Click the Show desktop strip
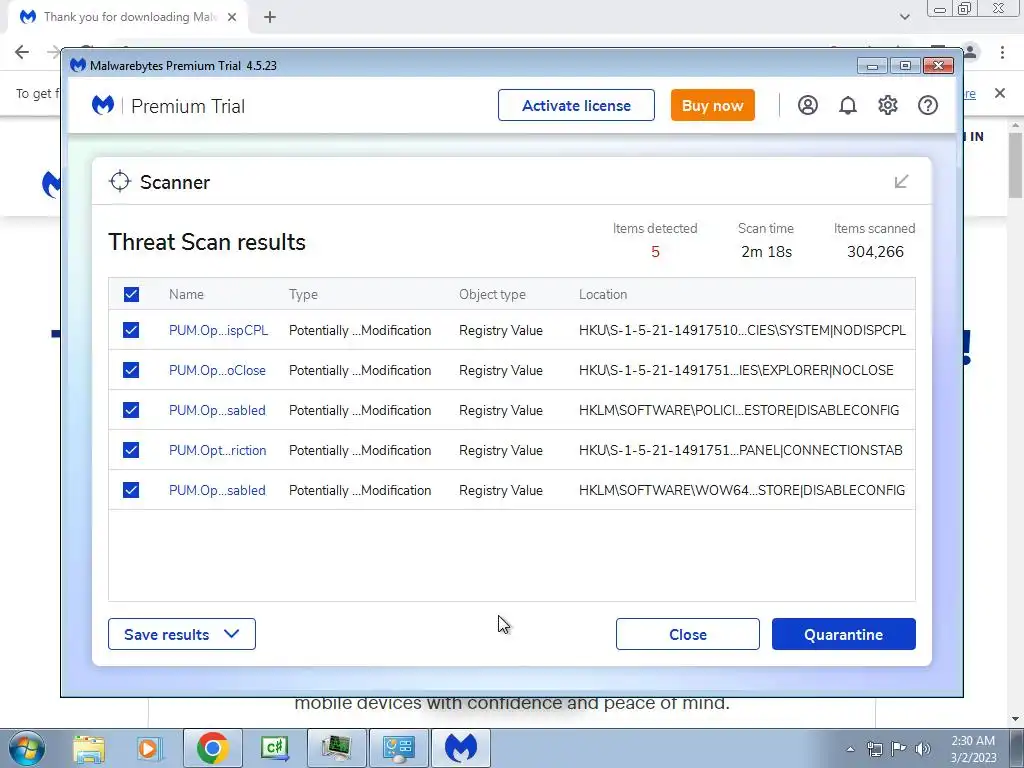1024x768 pixels. (x=1017, y=748)
